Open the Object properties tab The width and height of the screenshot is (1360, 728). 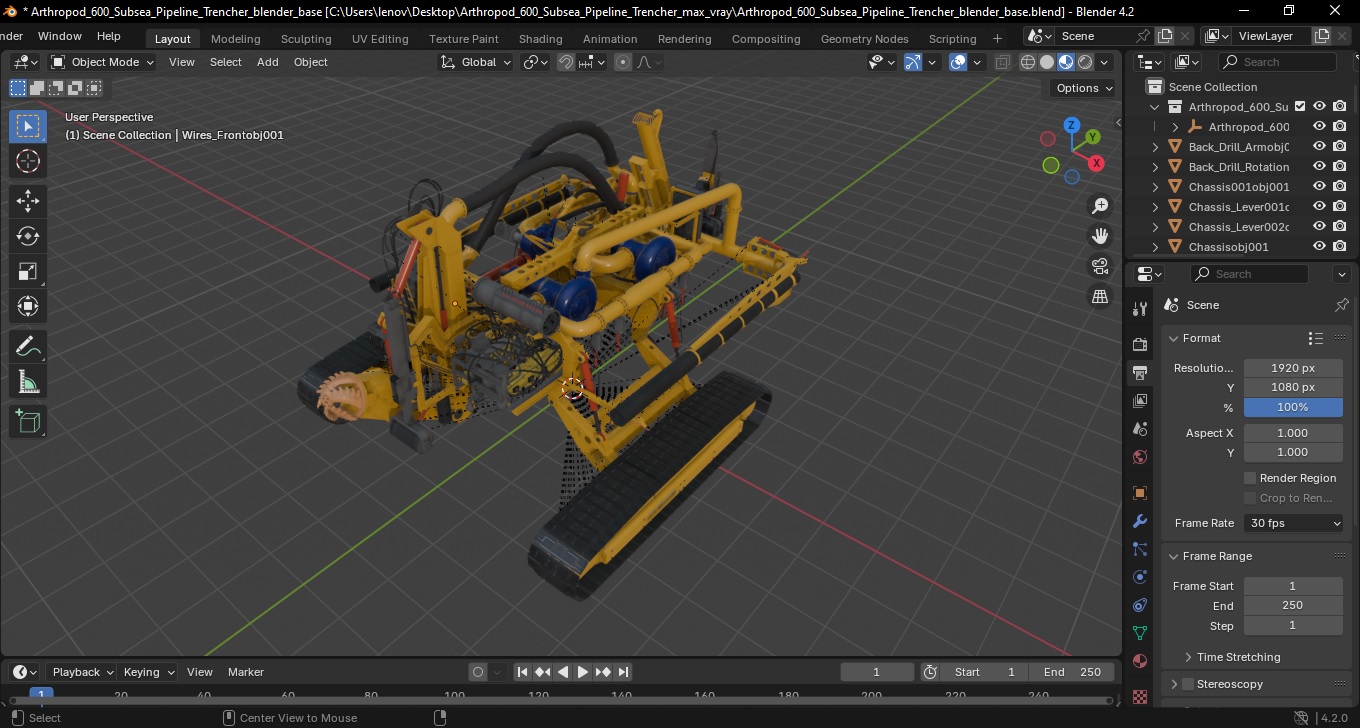(x=1140, y=493)
